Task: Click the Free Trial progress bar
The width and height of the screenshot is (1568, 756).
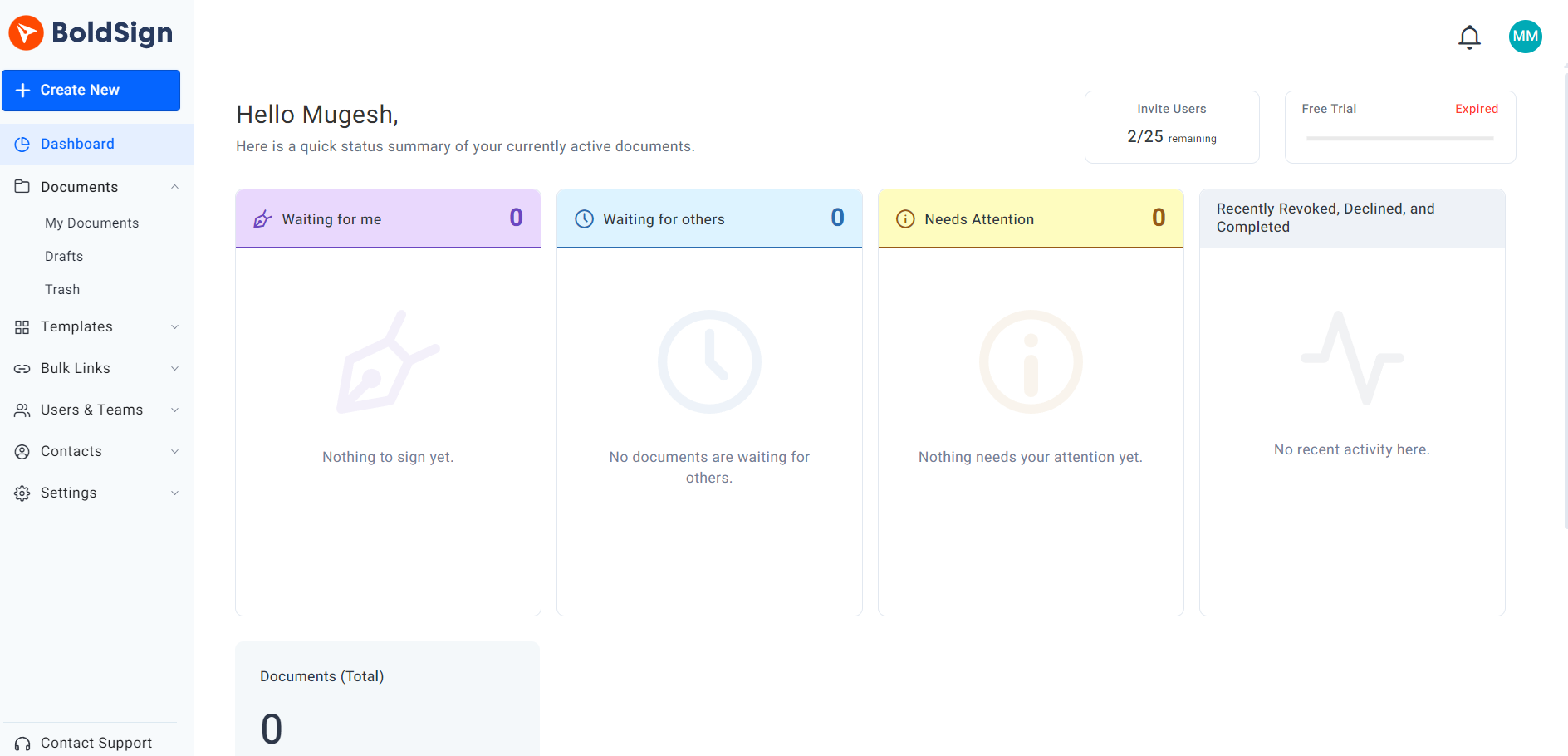Action: coord(1399,139)
